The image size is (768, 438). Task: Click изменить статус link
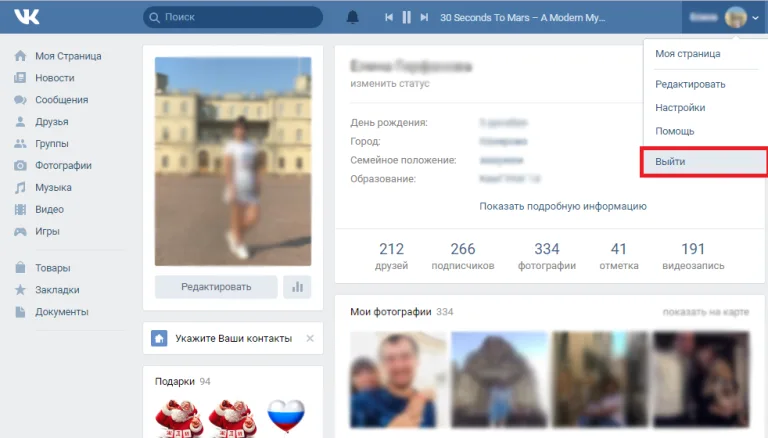[x=390, y=83]
